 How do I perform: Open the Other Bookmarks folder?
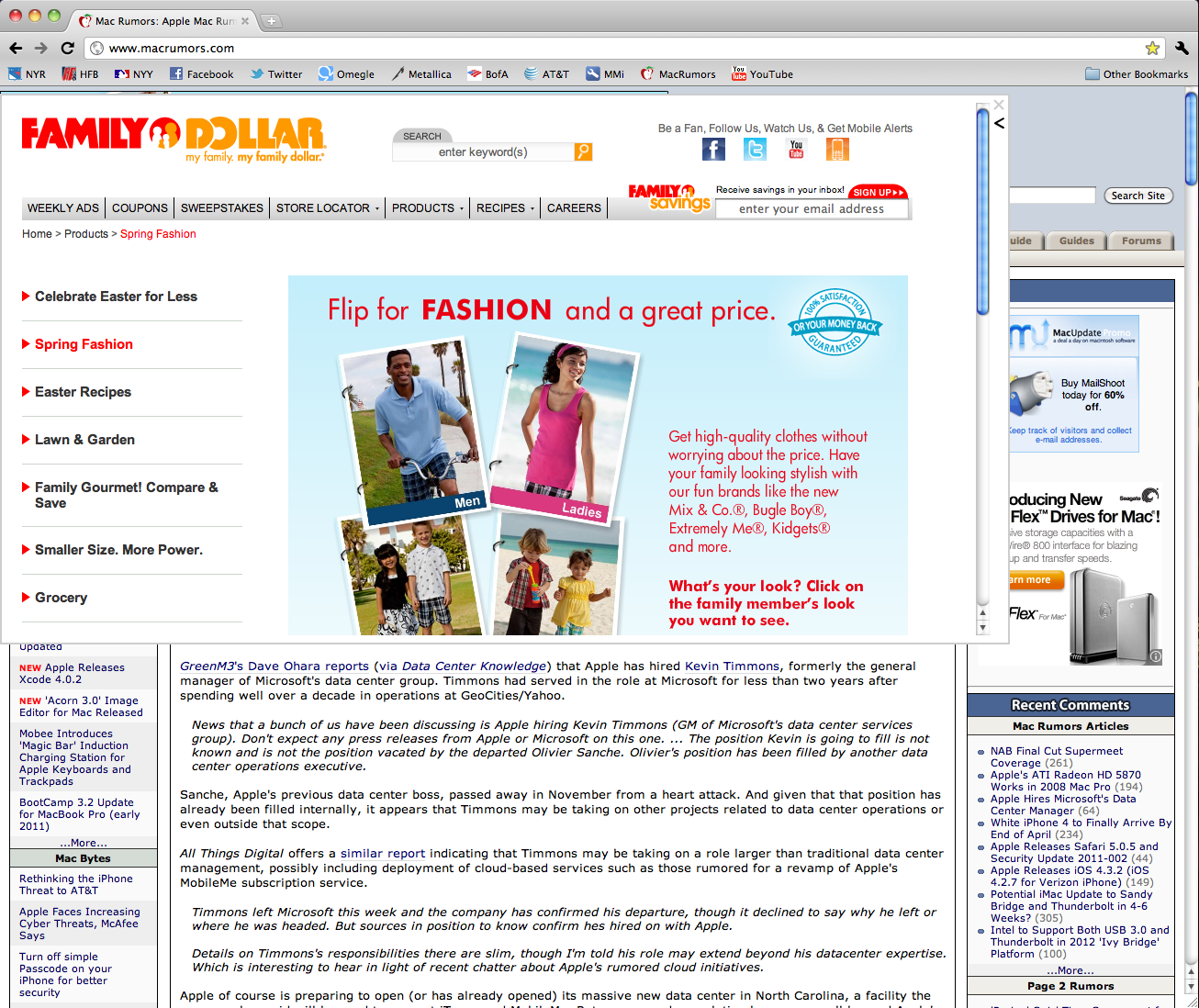1137,74
